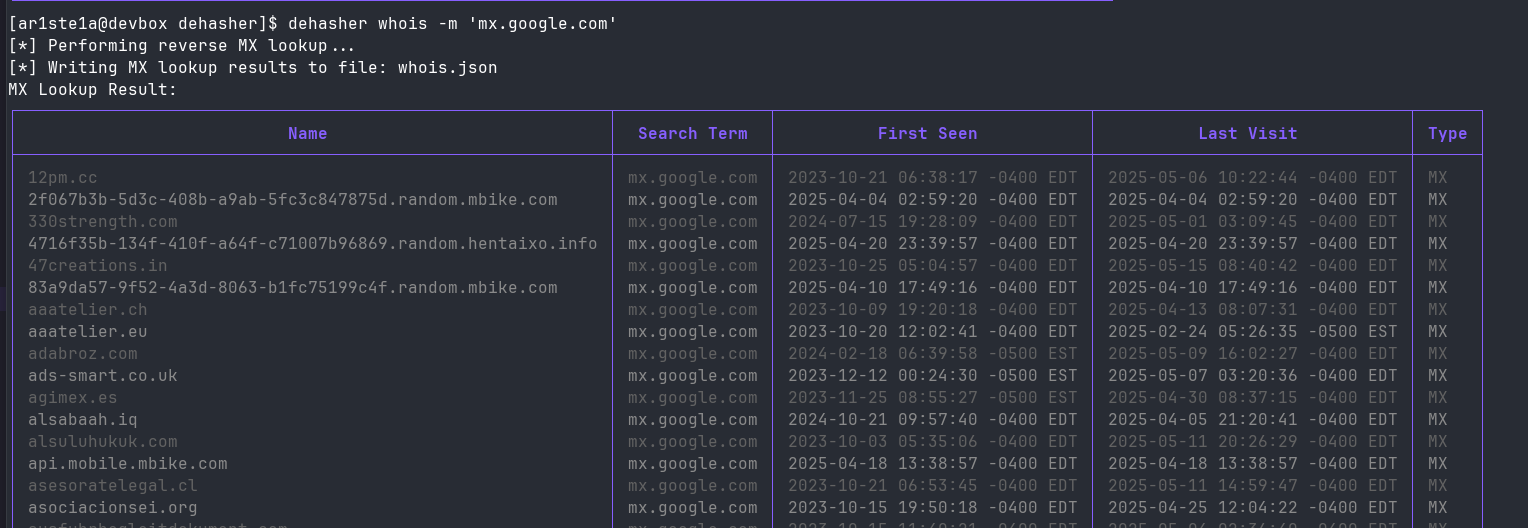Click MX type in asociacionsei.org row
The height and width of the screenshot is (528, 1528).
pyautogui.click(x=1437, y=508)
